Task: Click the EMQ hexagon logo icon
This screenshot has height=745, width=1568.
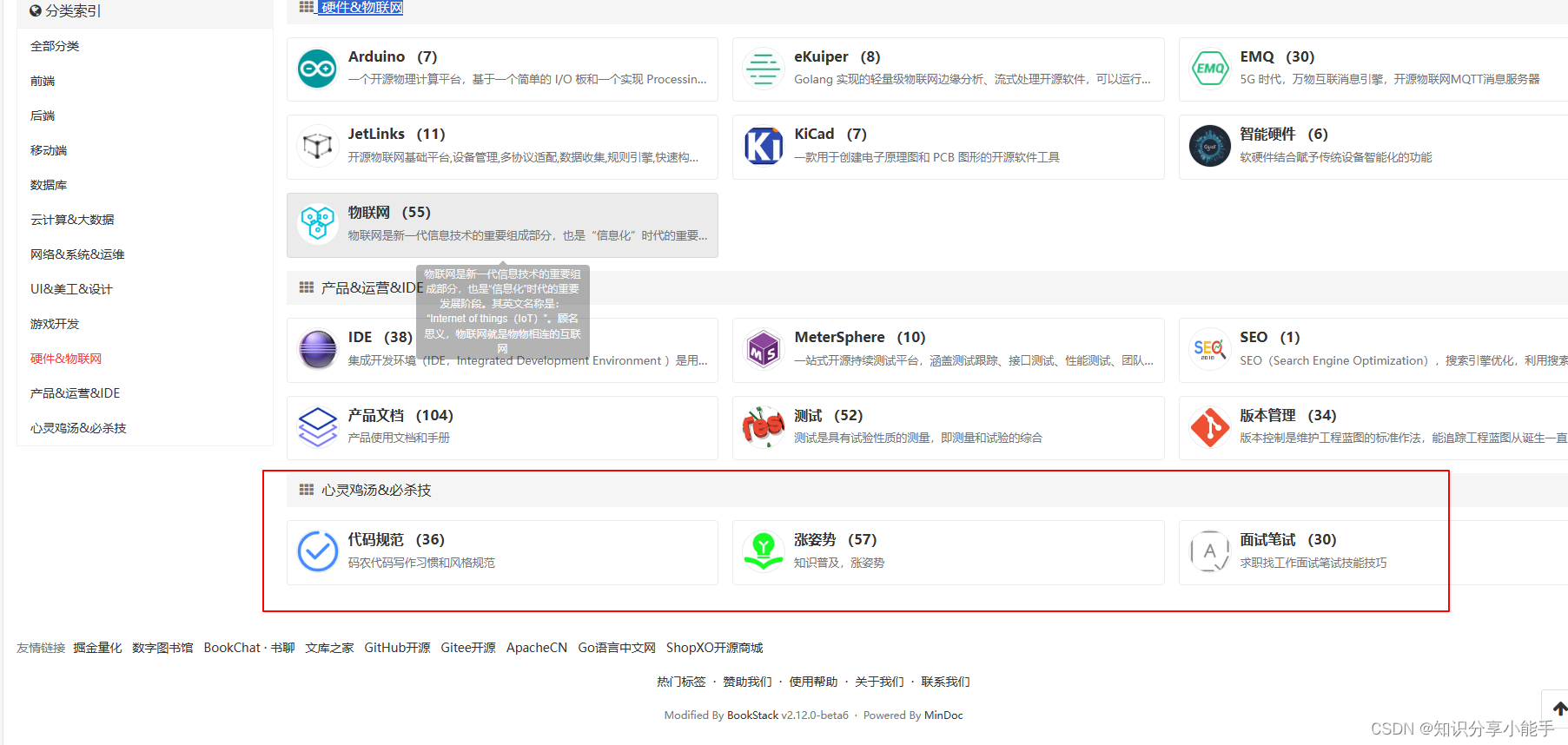Action: (x=1209, y=69)
